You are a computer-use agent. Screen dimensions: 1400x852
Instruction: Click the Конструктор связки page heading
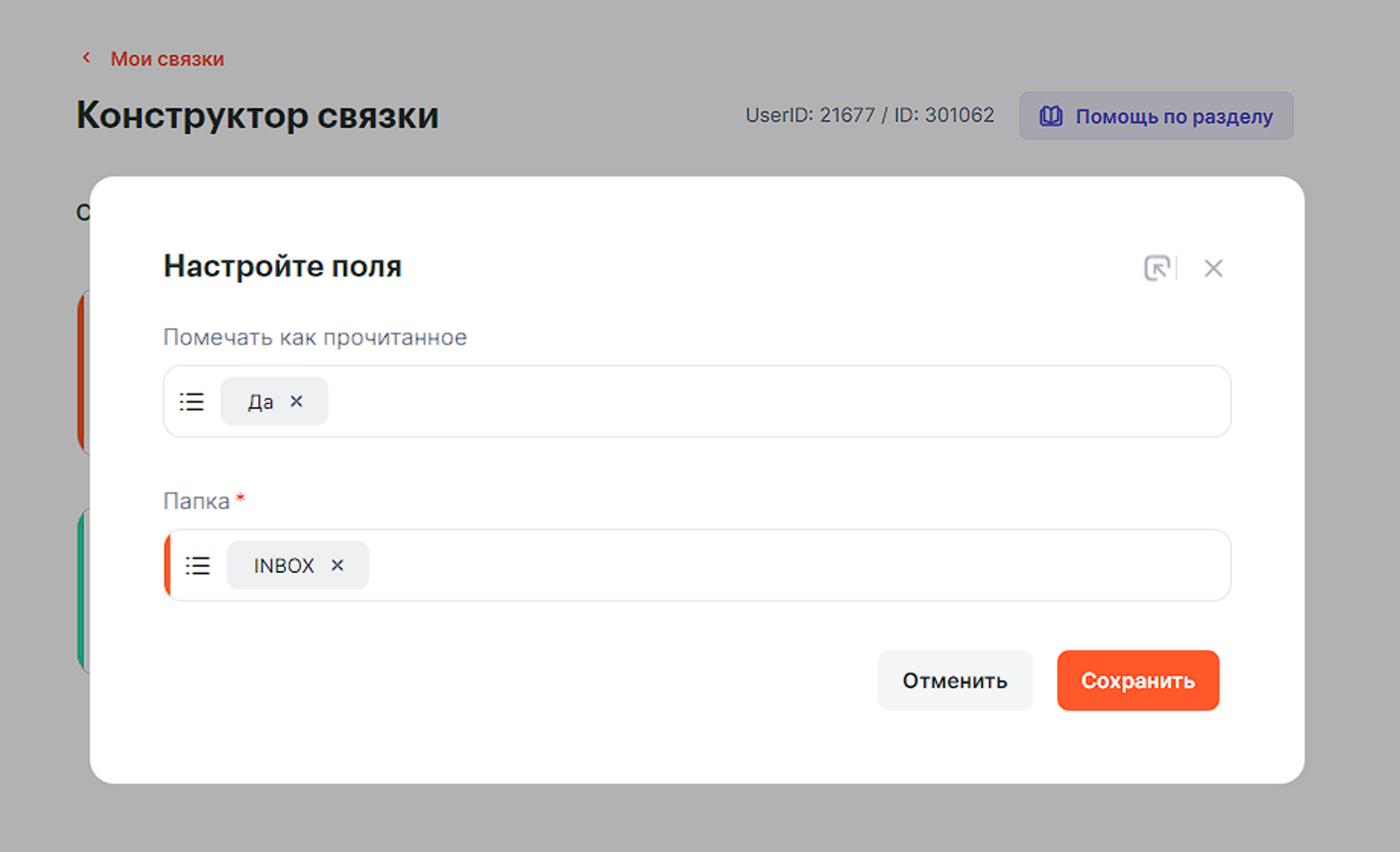coord(257,115)
